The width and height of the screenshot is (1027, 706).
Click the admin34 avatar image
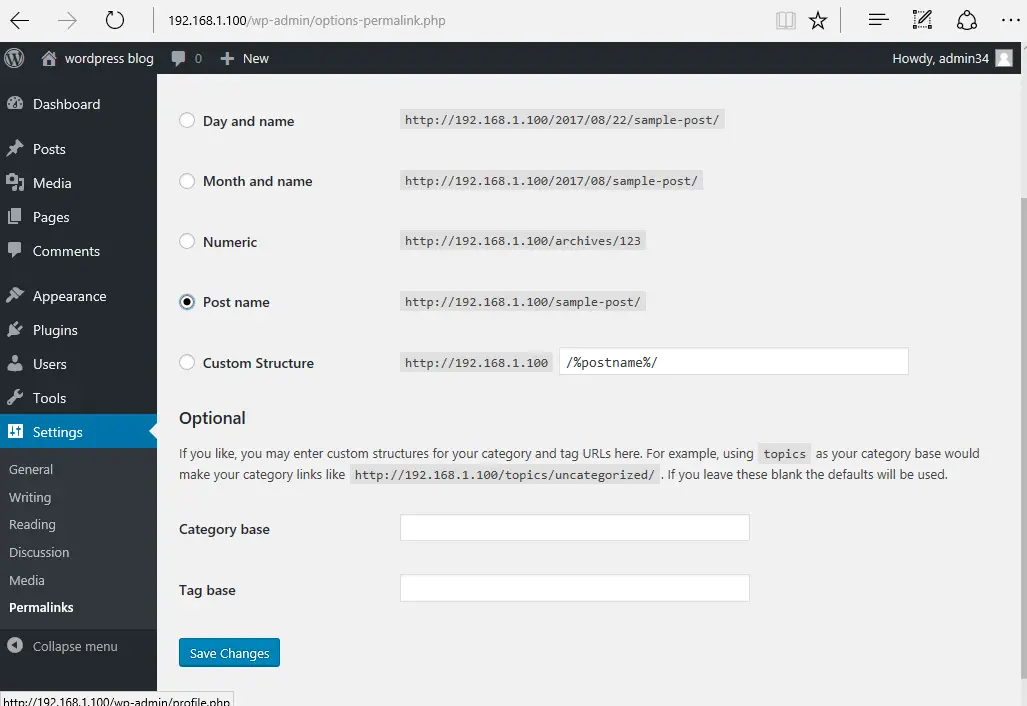pos(1003,58)
